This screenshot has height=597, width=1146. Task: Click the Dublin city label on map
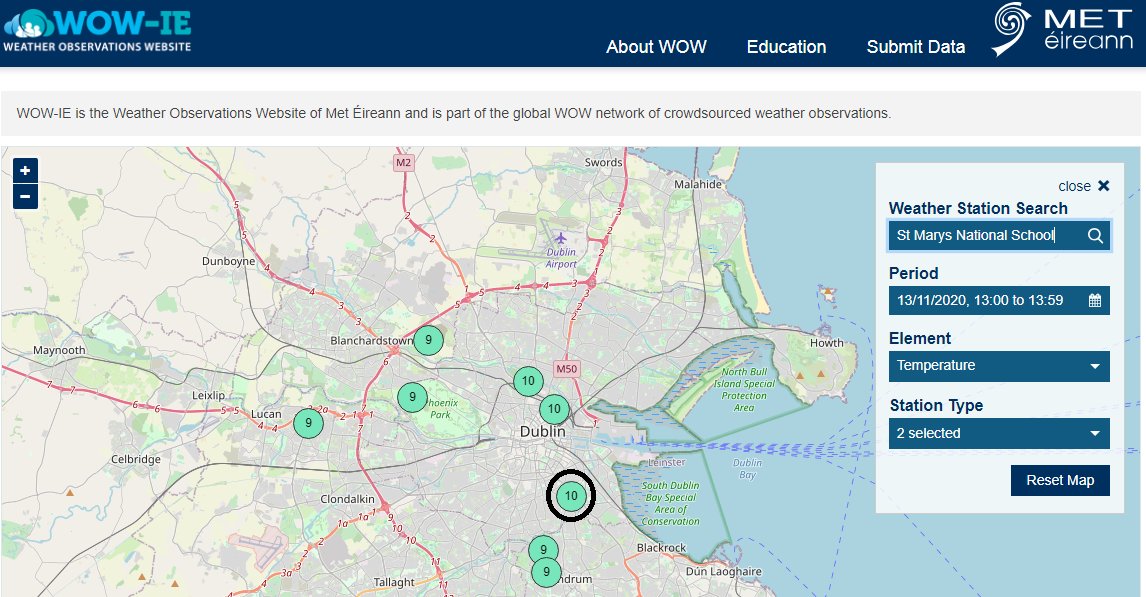542,432
